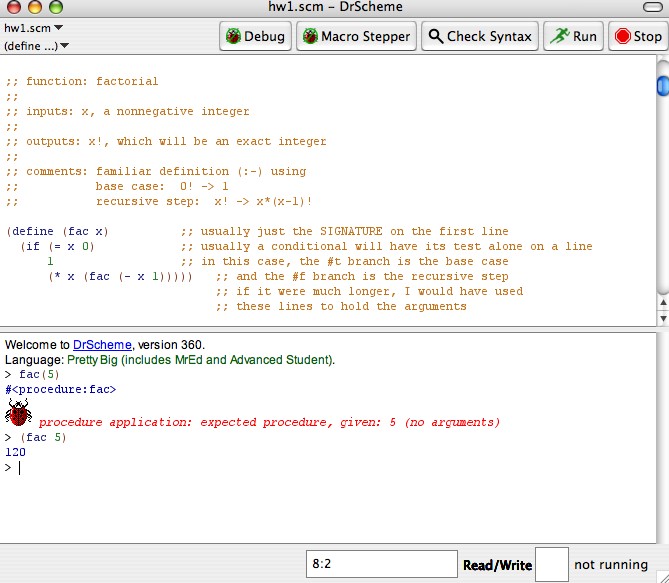Toggle the Read/Write status label
Viewport: 669px width, 583px height.
[x=497, y=565]
